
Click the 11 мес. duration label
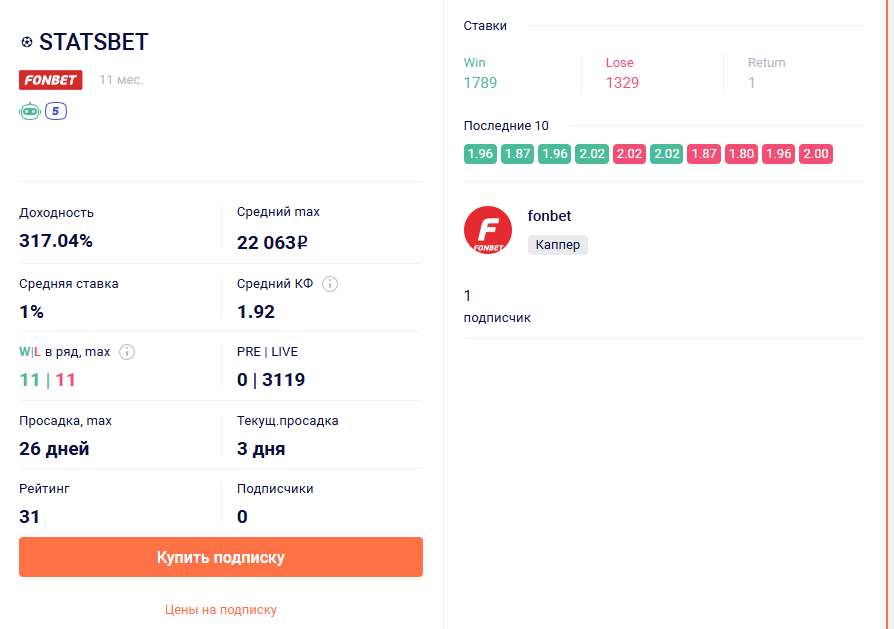[x=121, y=80]
